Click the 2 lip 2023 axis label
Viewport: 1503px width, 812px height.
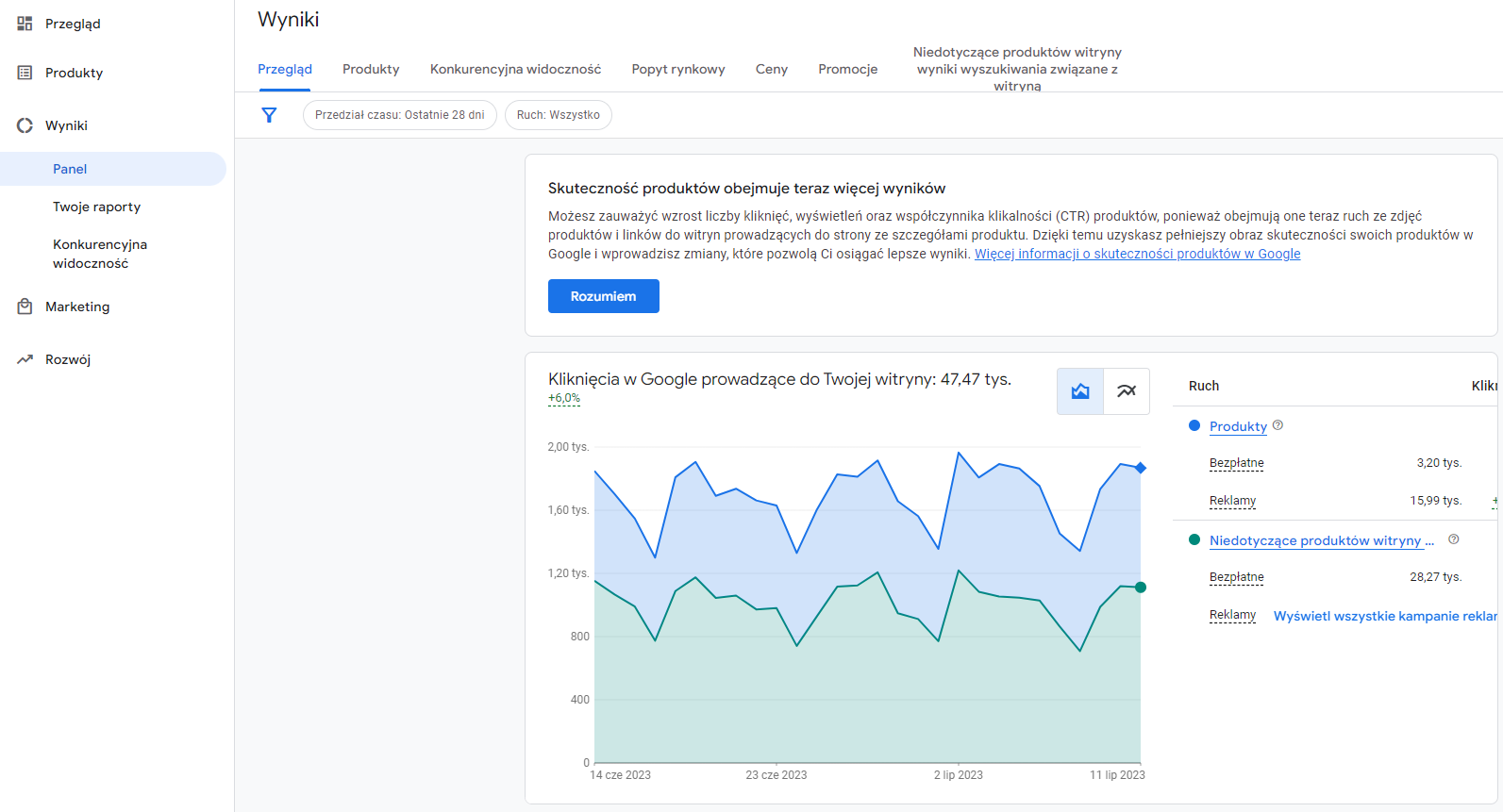coord(959,775)
